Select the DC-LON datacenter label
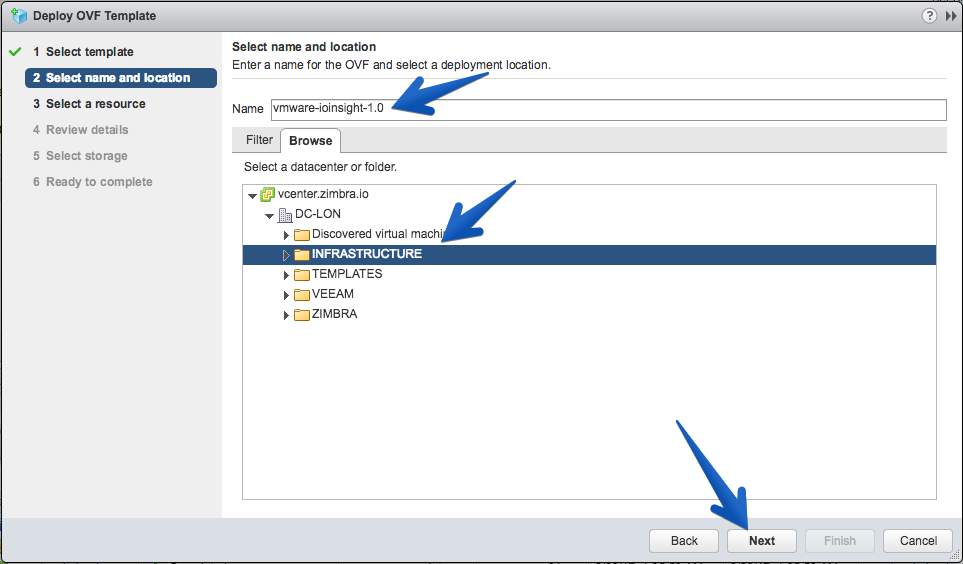Screen dimensions: 963x564 [318, 214]
